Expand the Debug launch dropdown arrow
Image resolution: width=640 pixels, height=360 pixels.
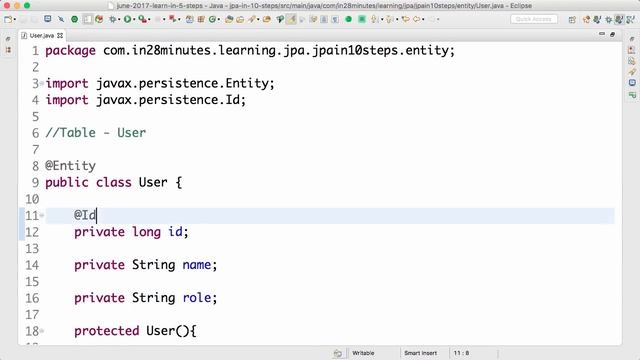point(119,19)
